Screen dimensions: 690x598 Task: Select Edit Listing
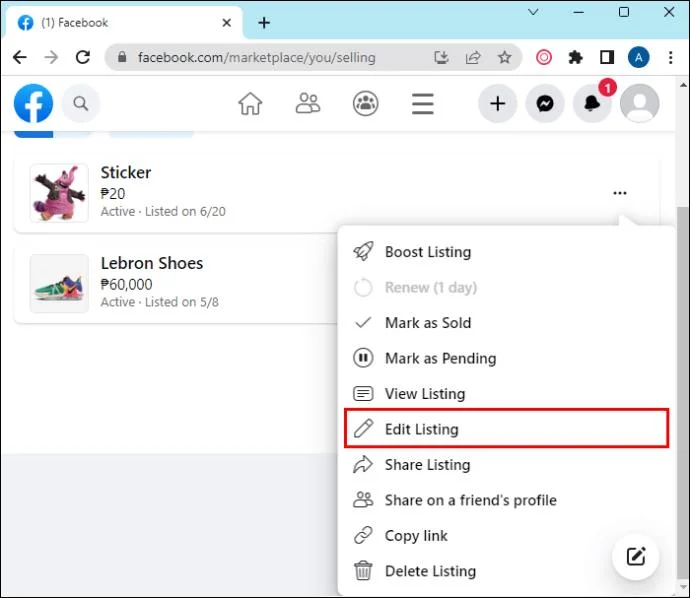coord(506,429)
